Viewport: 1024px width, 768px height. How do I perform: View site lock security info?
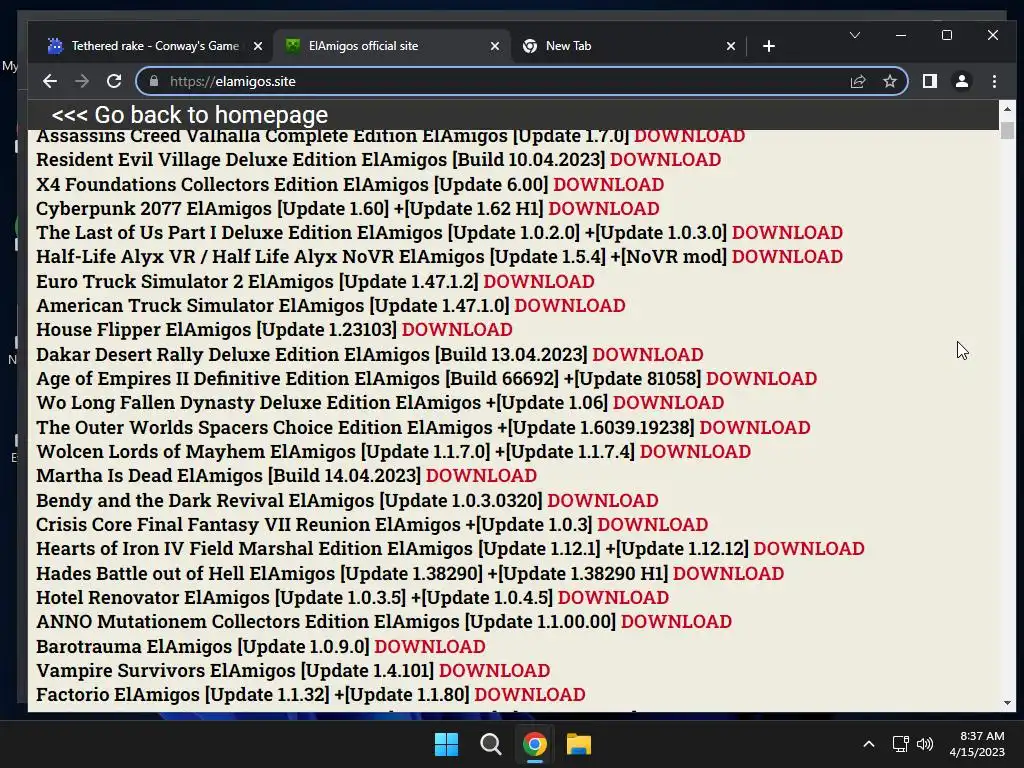[154, 81]
